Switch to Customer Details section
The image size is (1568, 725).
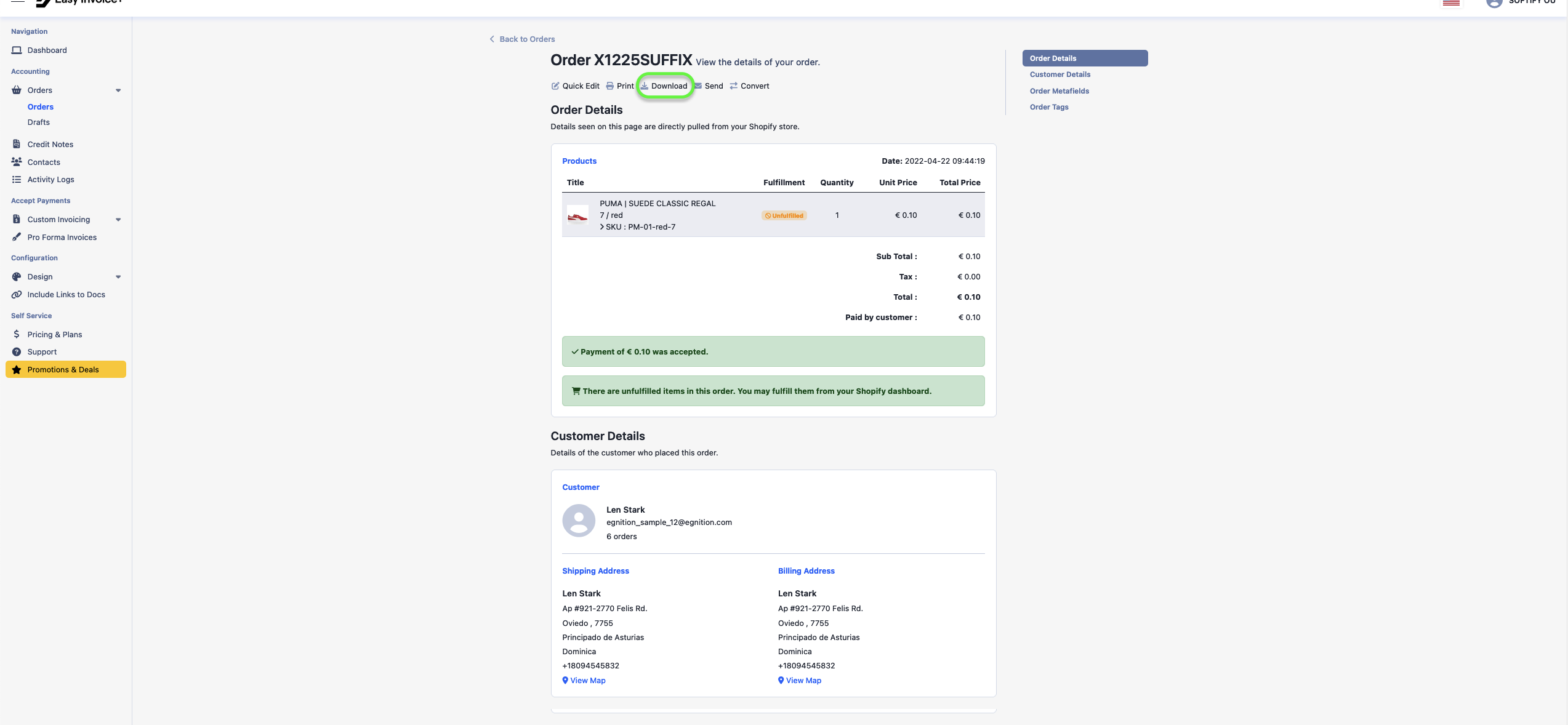(x=1060, y=74)
